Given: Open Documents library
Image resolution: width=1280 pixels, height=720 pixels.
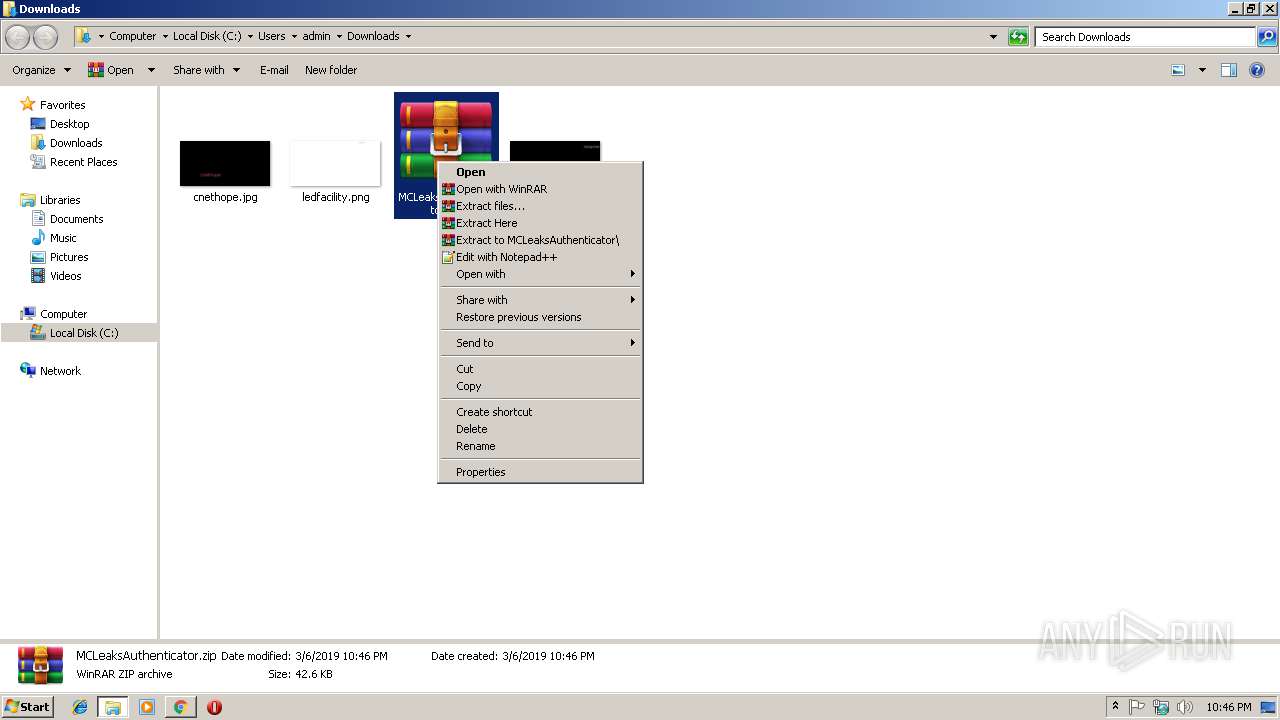Looking at the screenshot, I should click(x=76, y=219).
